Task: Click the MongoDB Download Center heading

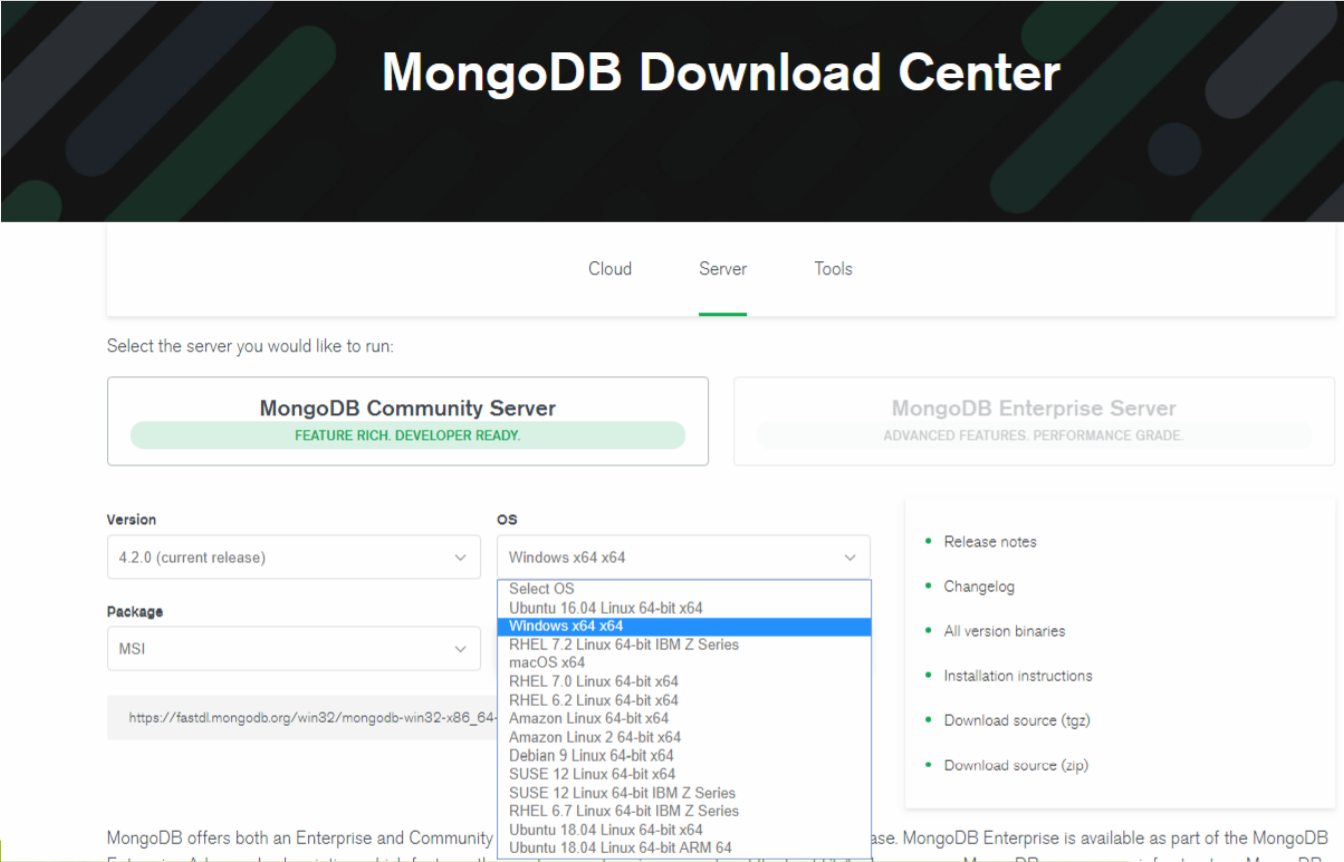Action: coord(721,72)
